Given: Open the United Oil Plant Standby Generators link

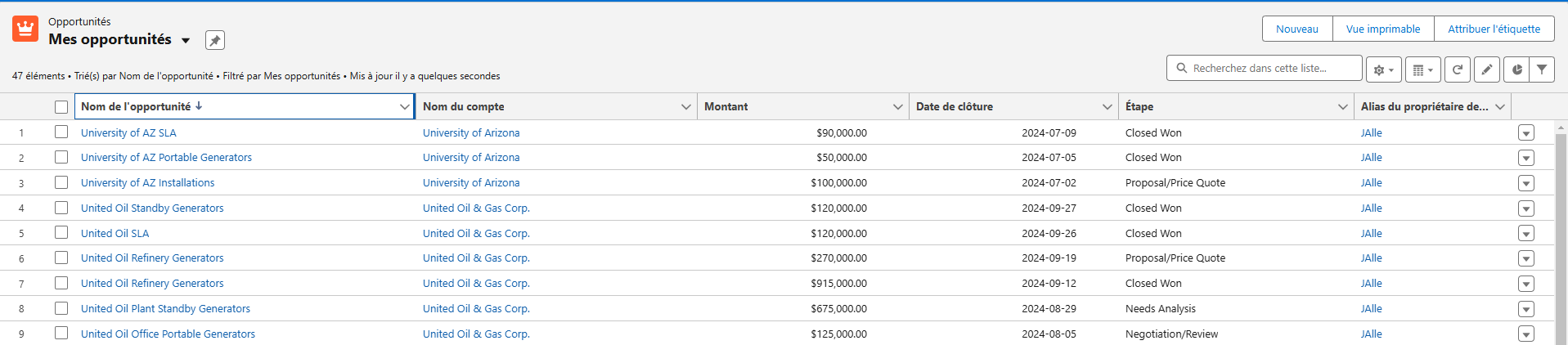Looking at the screenshot, I should coord(165,309).
